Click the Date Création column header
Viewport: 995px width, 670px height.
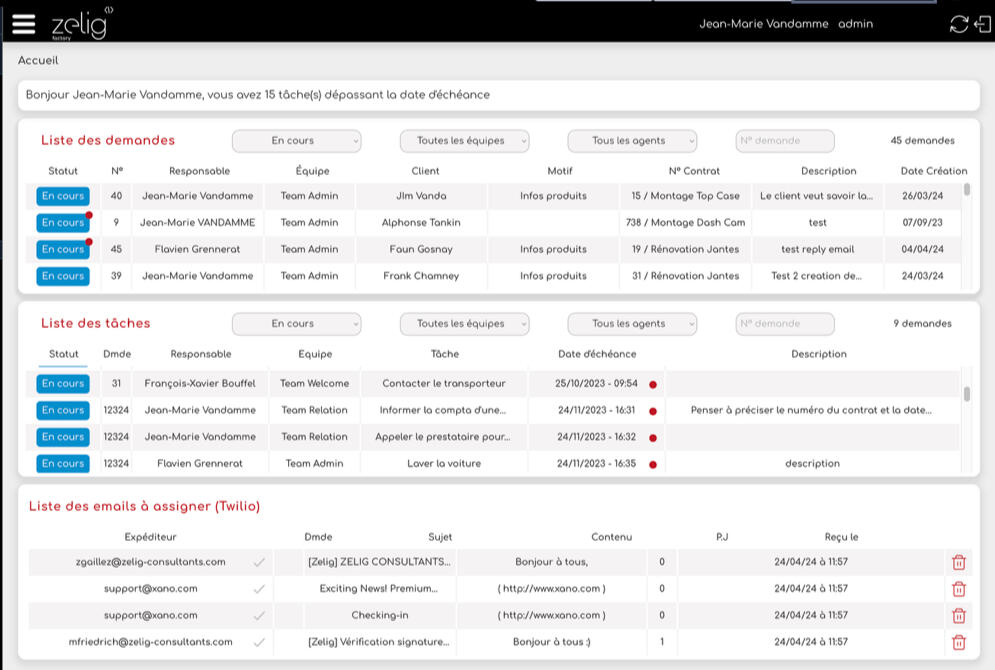point(933,171)
